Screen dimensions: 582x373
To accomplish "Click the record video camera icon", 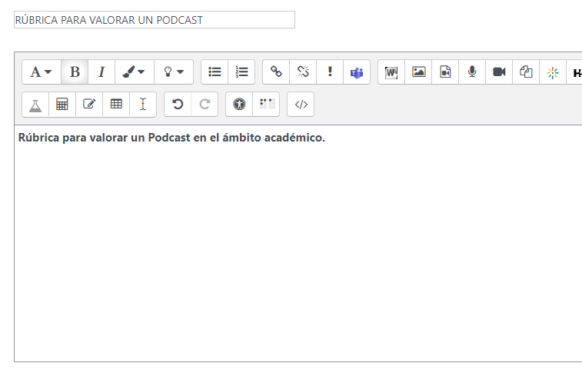I will (x=499, y=72).
